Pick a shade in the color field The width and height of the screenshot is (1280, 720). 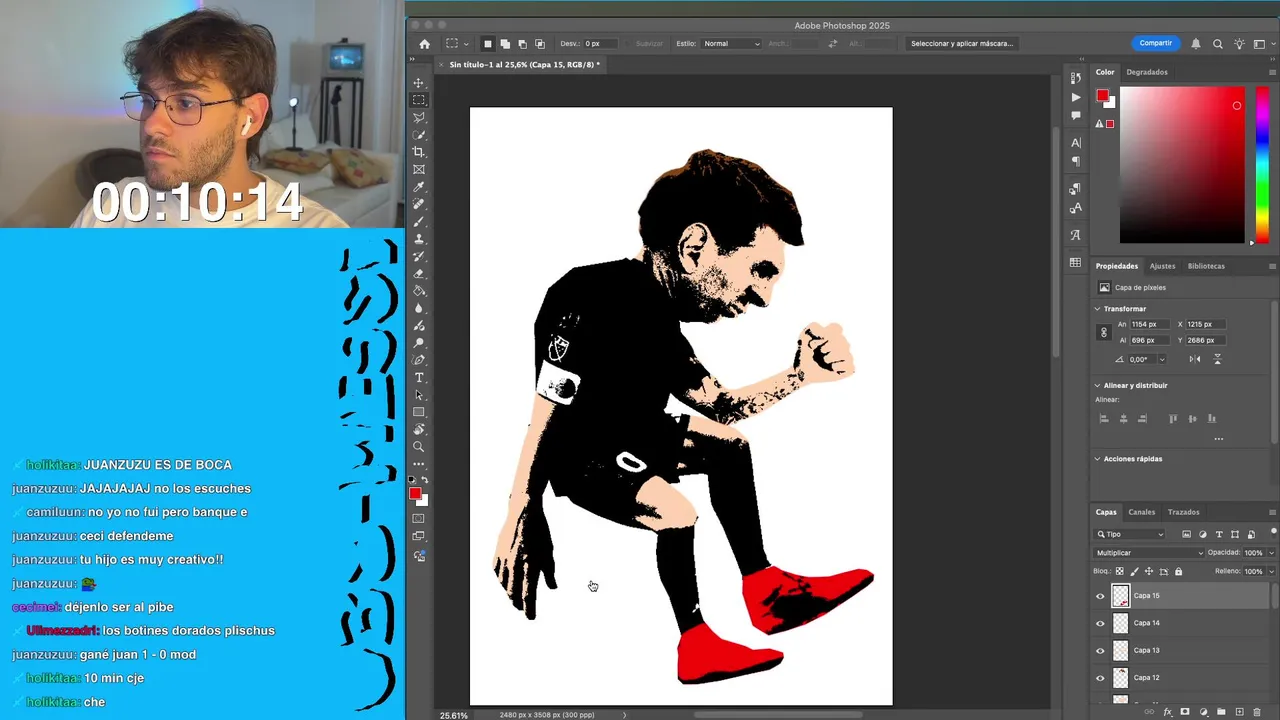1183,165
